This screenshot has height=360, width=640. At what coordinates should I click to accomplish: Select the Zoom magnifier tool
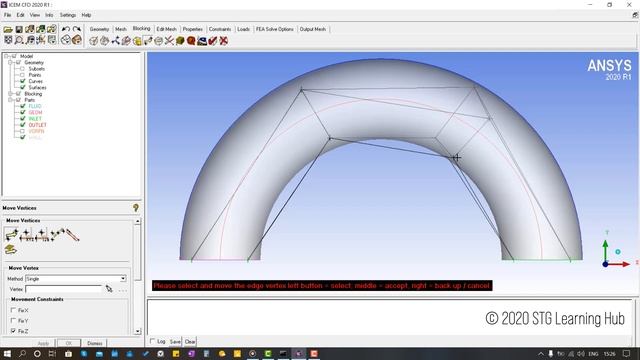19,40
